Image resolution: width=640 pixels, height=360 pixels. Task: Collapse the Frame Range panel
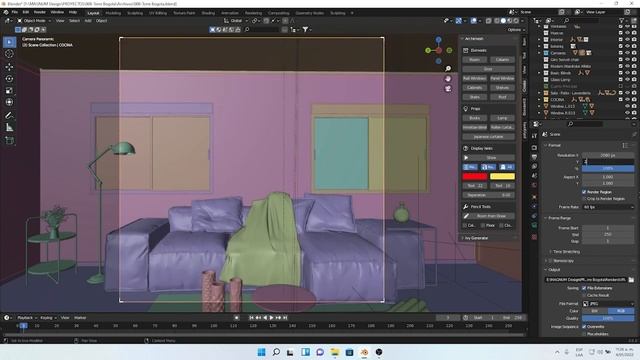coord(546,218)
